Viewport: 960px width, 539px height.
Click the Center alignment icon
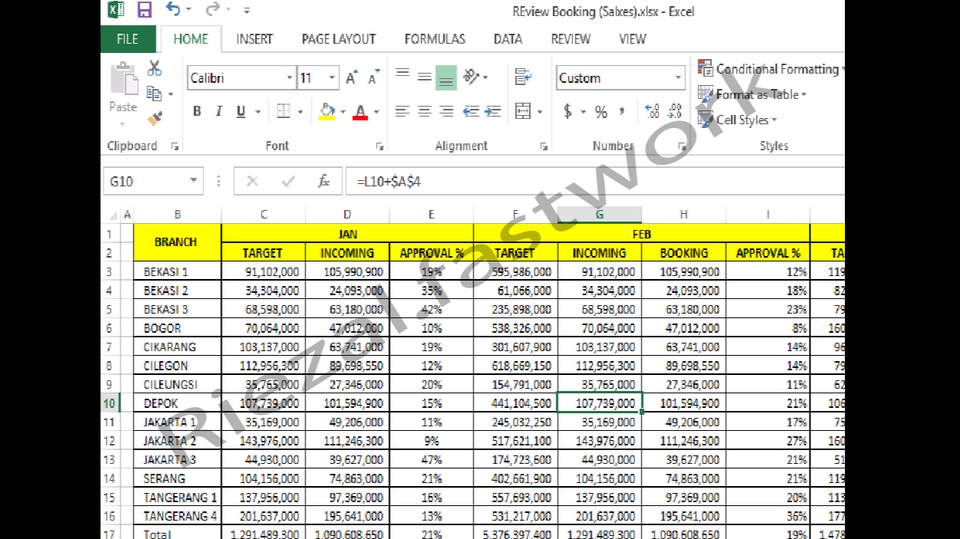click(x=424, y=111)
